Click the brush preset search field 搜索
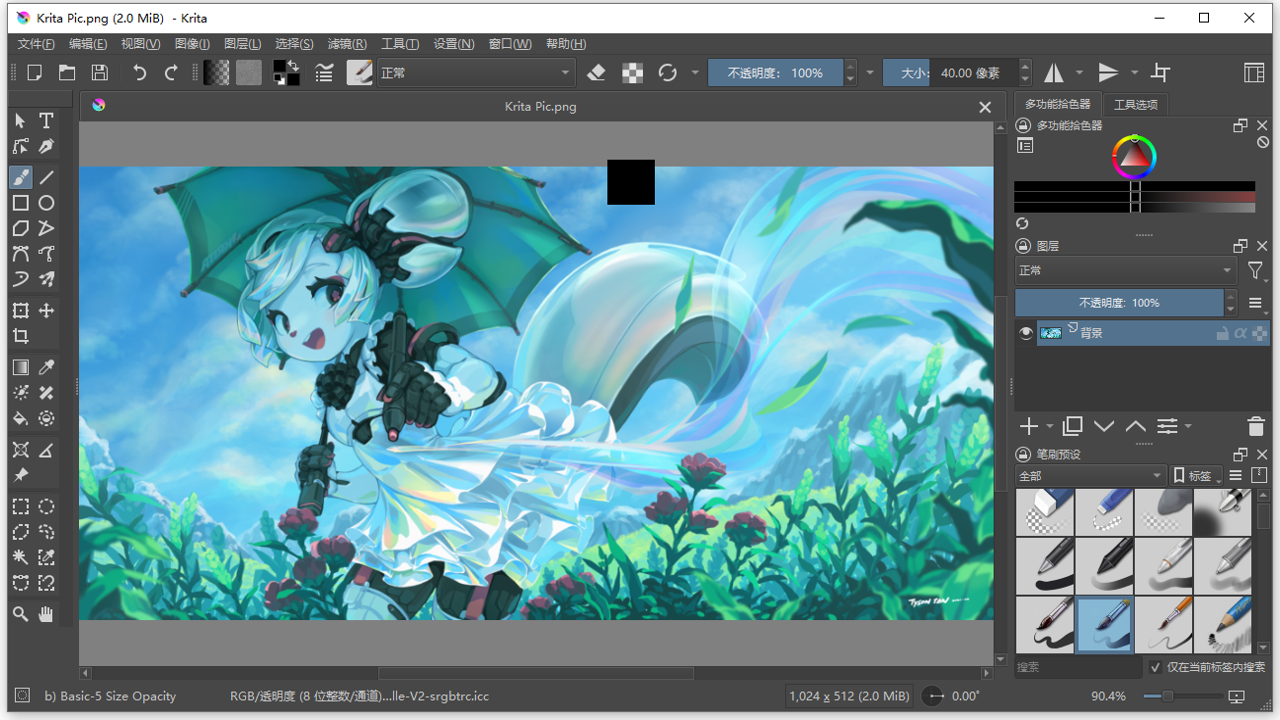This screenshot has height=720, width=1280. 1078,667
